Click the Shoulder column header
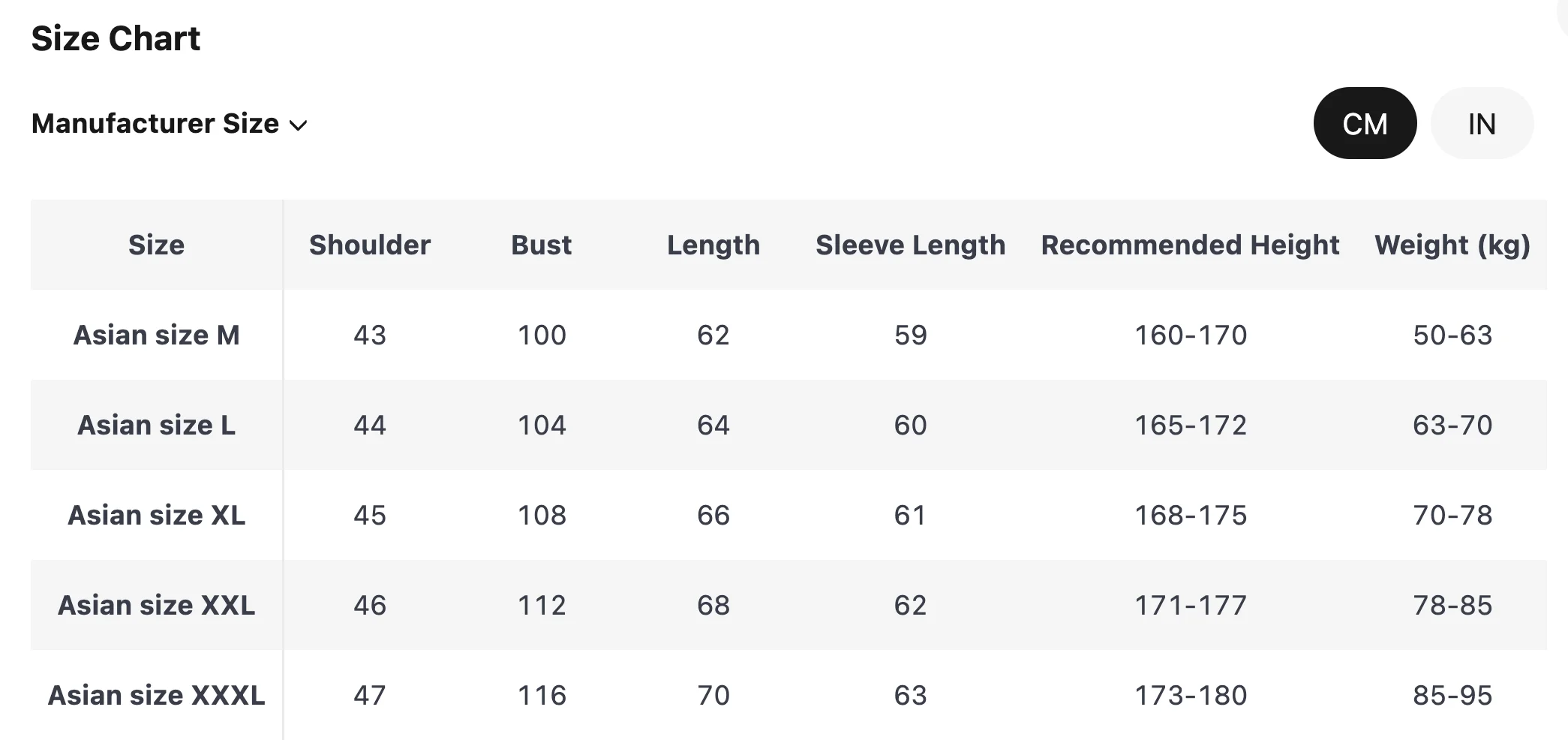 pos(370,245)
